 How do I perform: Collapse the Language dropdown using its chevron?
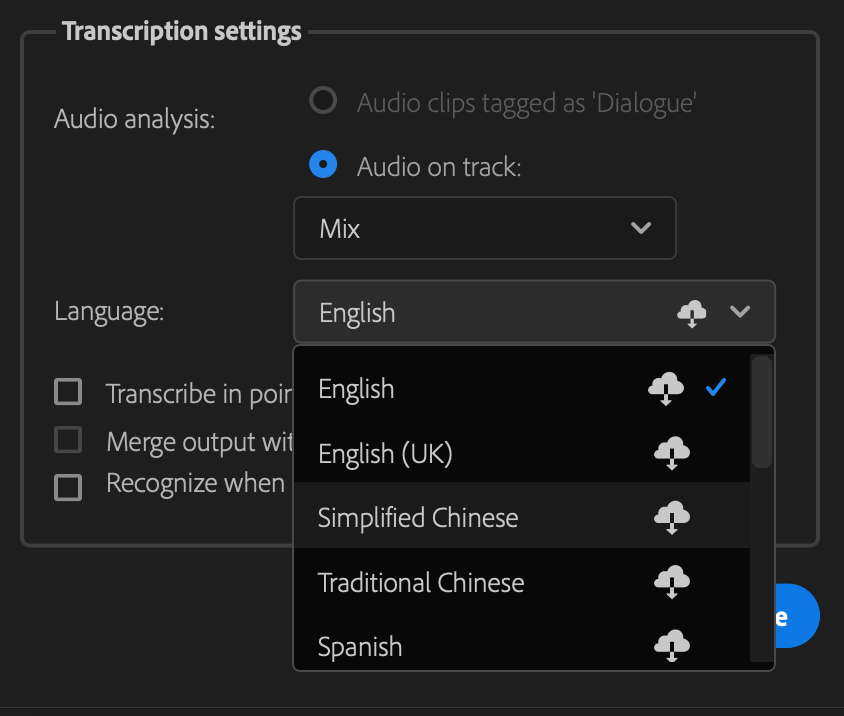pyautogui.click(x=740, y=312)
